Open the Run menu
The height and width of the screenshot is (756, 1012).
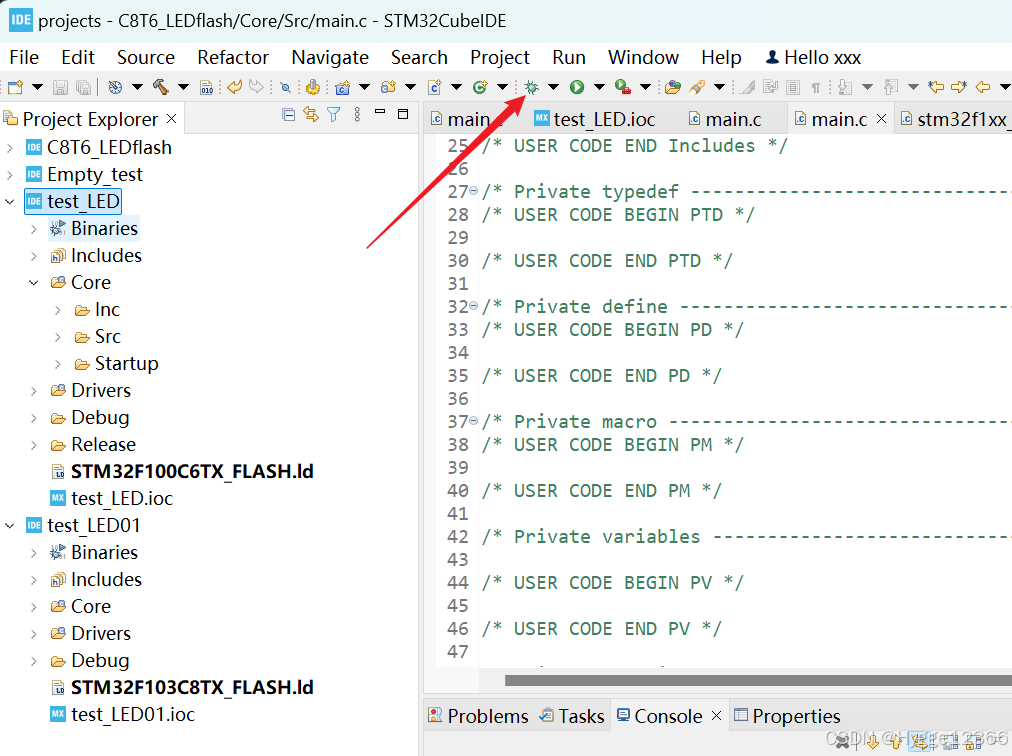click(569, 57)
